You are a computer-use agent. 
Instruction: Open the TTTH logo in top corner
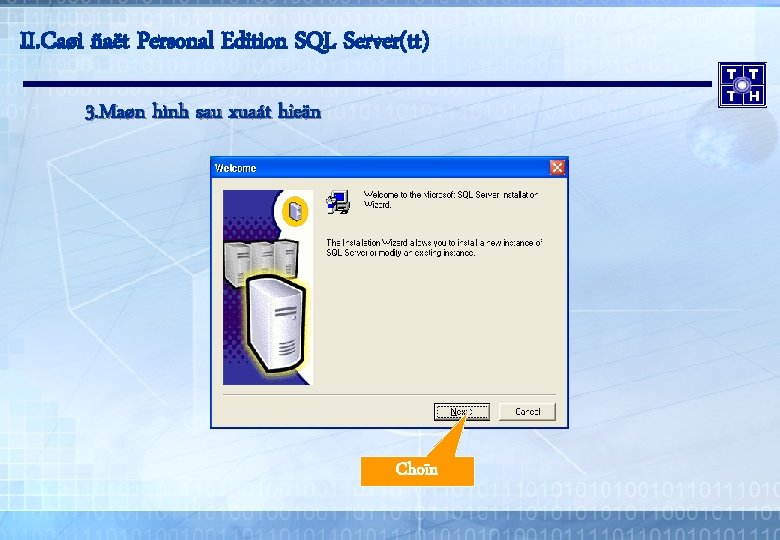pos(742,85)
